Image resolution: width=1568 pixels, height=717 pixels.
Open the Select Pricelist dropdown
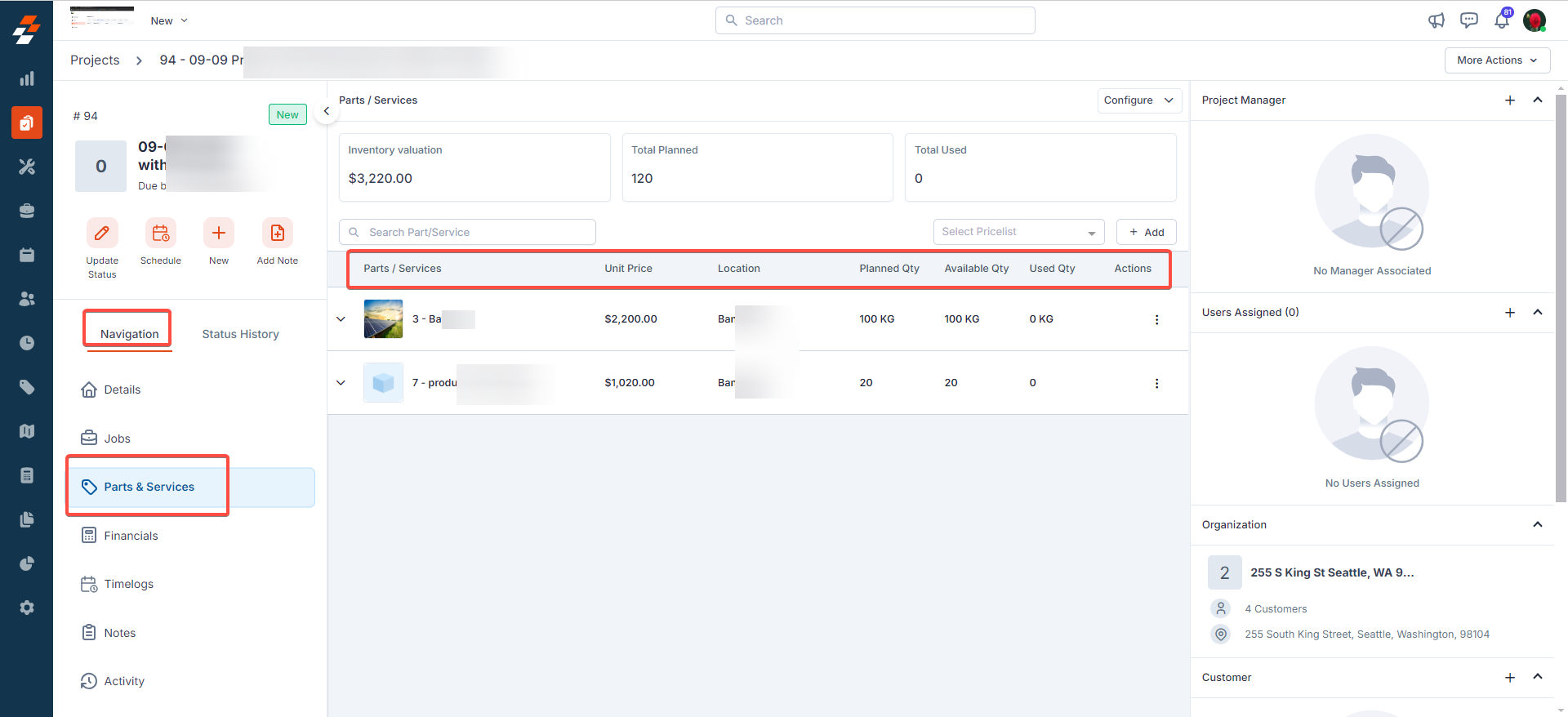click(x=1018, y=232)
